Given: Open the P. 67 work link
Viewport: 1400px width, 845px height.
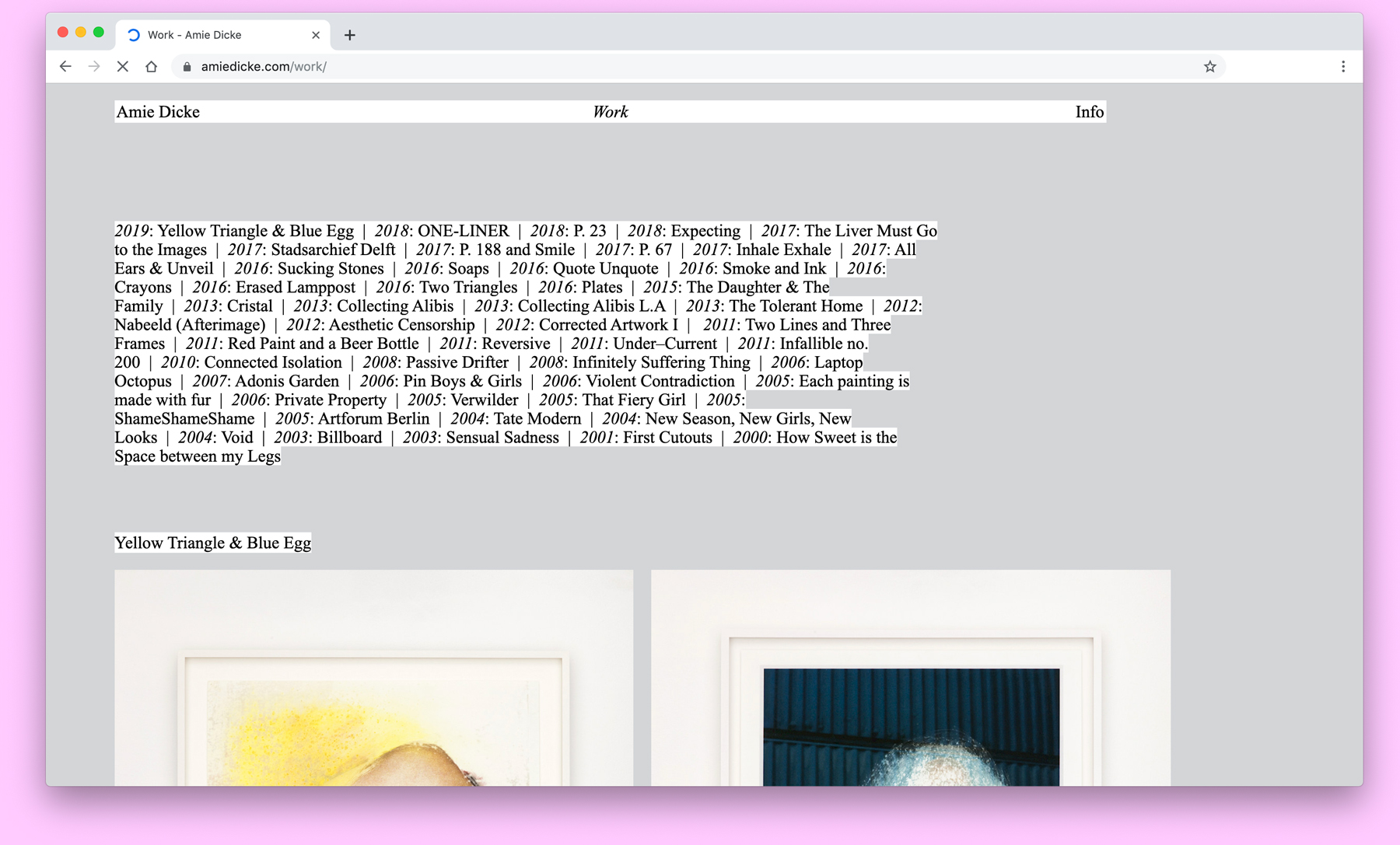Looking at the screenshot, I should (655, 250).
